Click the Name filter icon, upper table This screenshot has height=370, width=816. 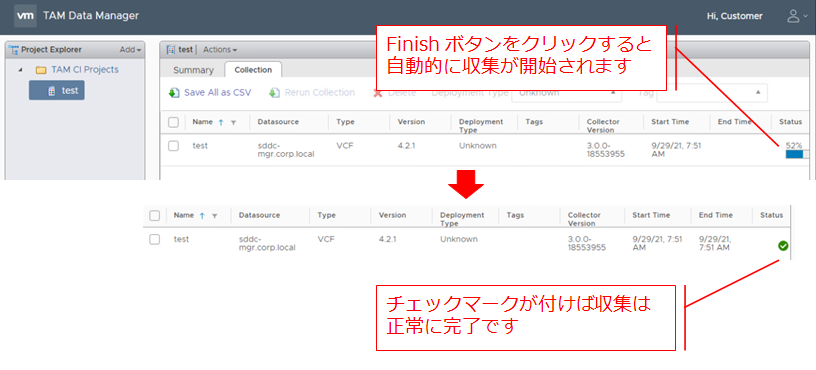point(233,123)
